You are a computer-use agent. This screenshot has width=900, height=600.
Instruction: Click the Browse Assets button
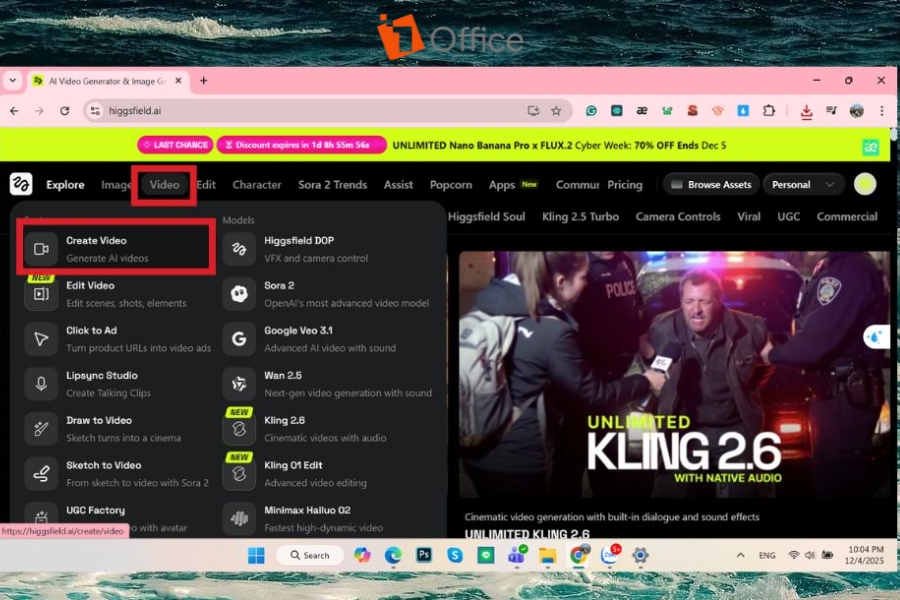(x=711, y=184)
